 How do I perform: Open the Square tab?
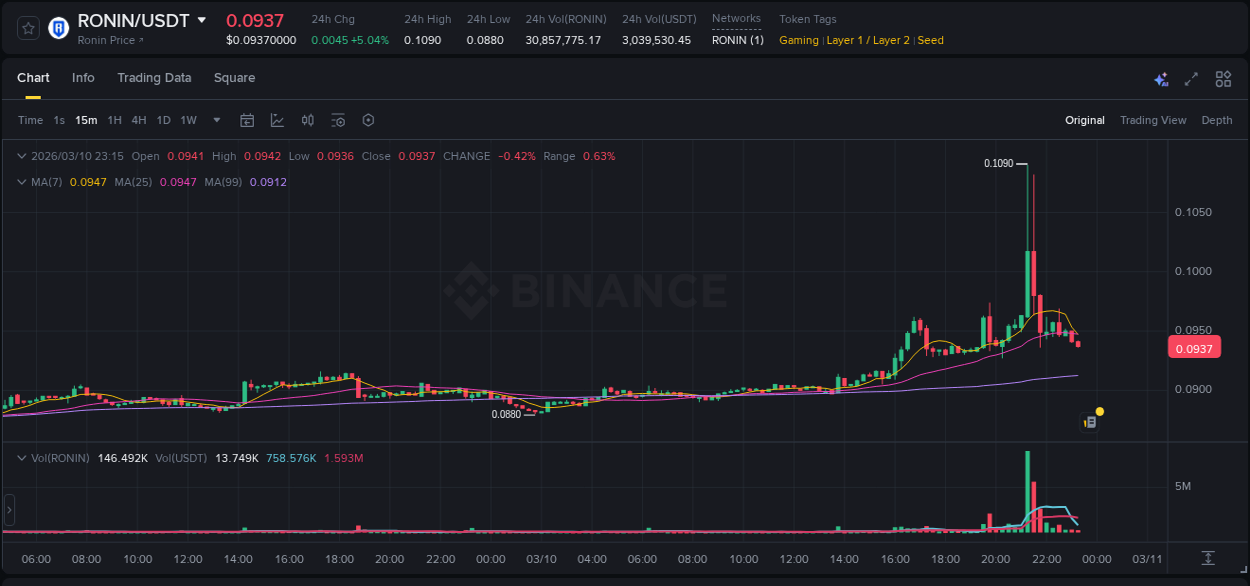point(234,78)
